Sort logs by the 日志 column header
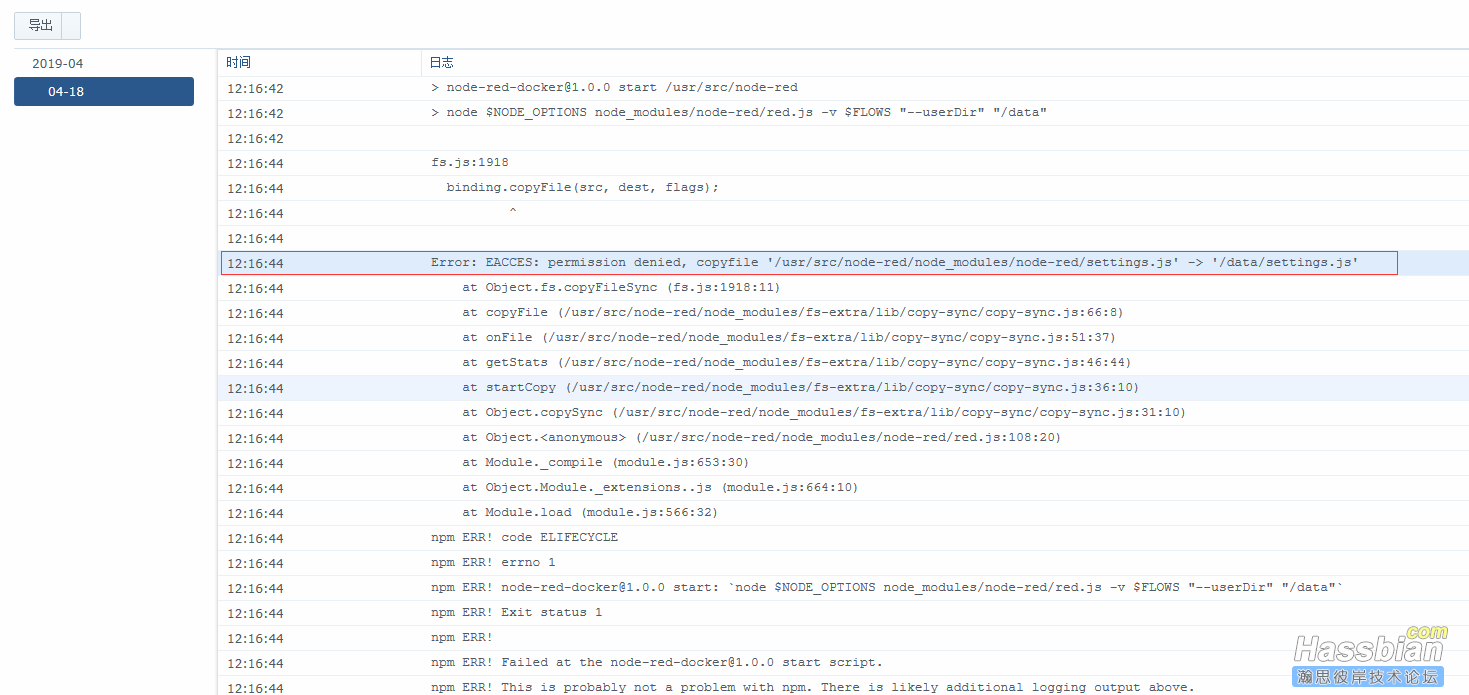This screenshot has height=695, width=1469. click(x=440, y=62)
